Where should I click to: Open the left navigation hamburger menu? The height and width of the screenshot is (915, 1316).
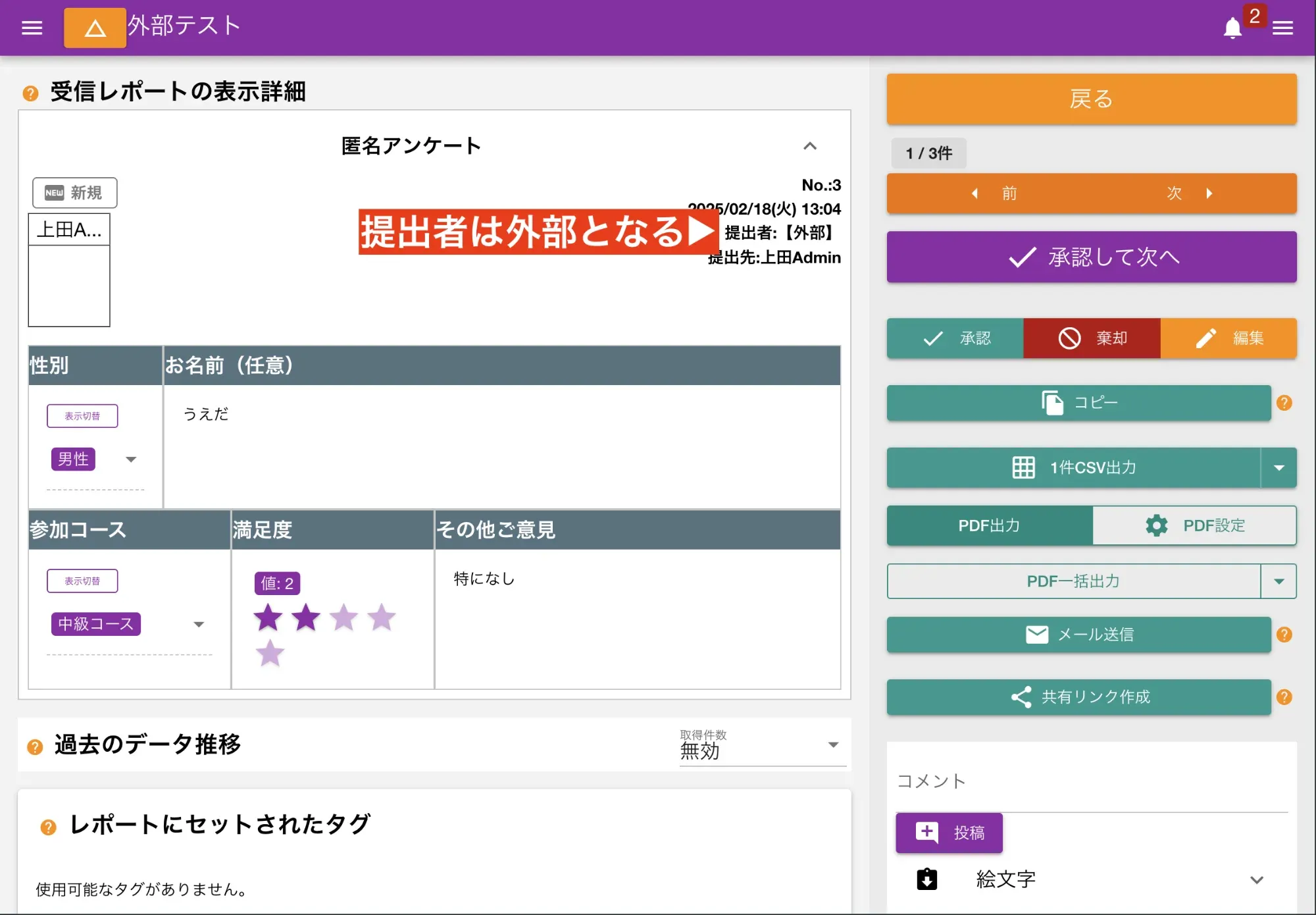pyautogui.click(x=31, y=28)
